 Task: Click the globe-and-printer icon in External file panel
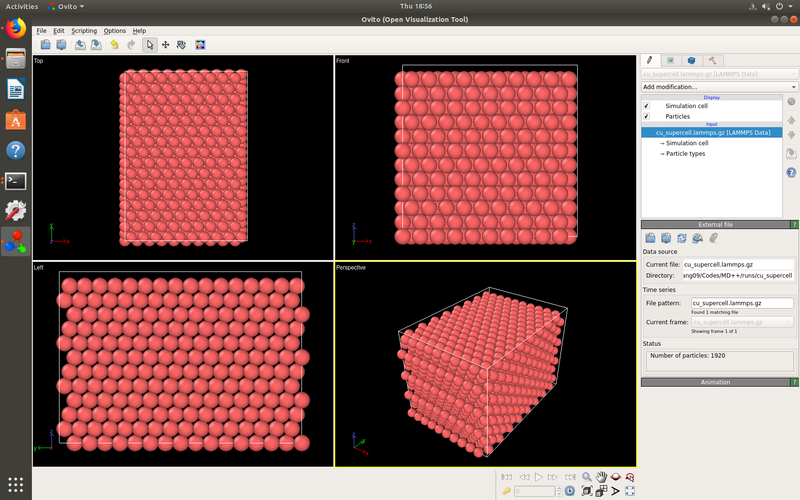click(697, 238)
